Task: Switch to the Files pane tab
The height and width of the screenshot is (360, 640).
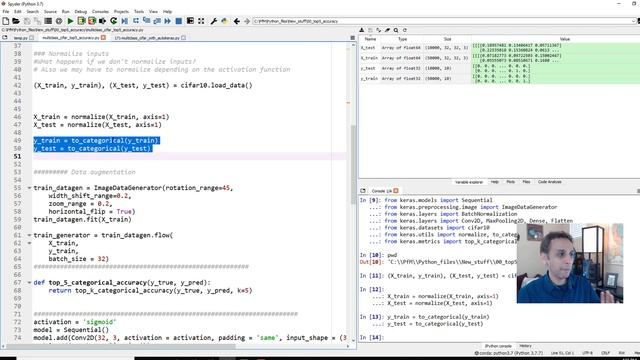Action: pyautogui.click(x=527, y=182)
